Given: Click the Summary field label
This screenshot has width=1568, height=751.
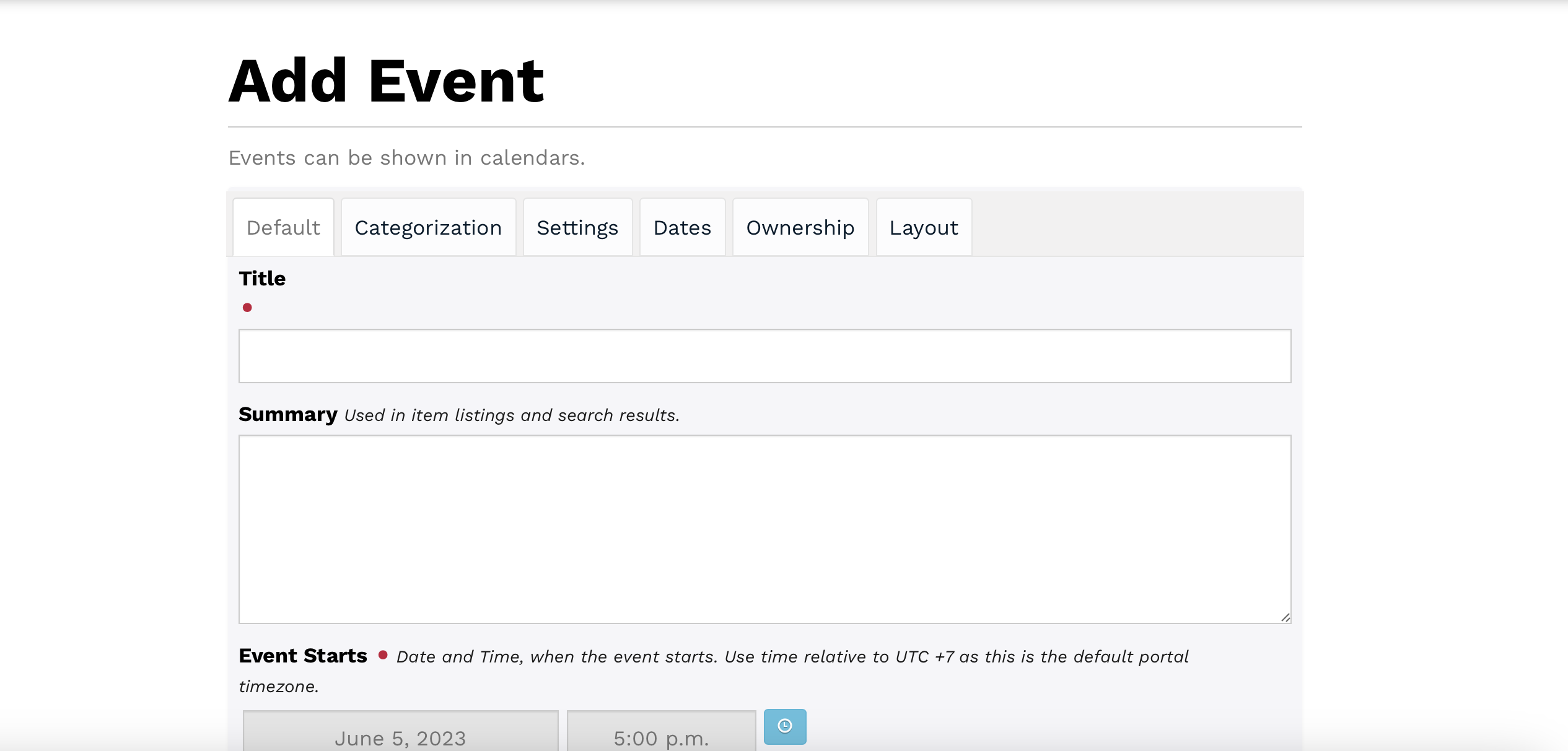Looking at the screenshot, I should pos(288,414).
